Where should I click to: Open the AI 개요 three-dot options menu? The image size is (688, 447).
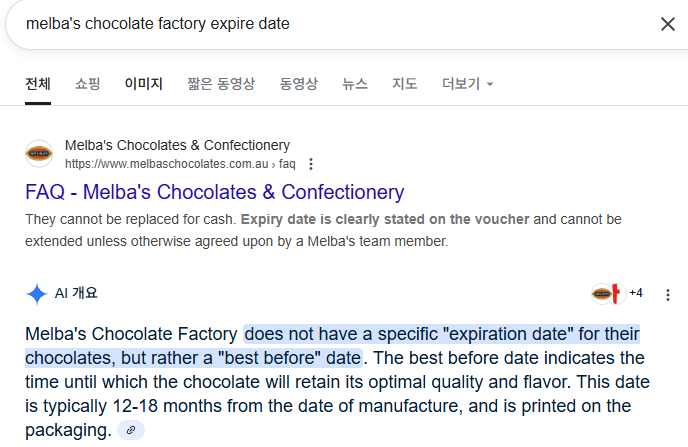pos(667,295)
